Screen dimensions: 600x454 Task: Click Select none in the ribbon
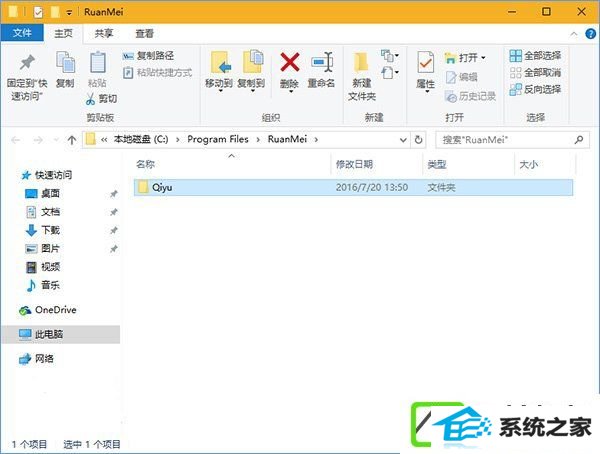[x=535, y=72]
